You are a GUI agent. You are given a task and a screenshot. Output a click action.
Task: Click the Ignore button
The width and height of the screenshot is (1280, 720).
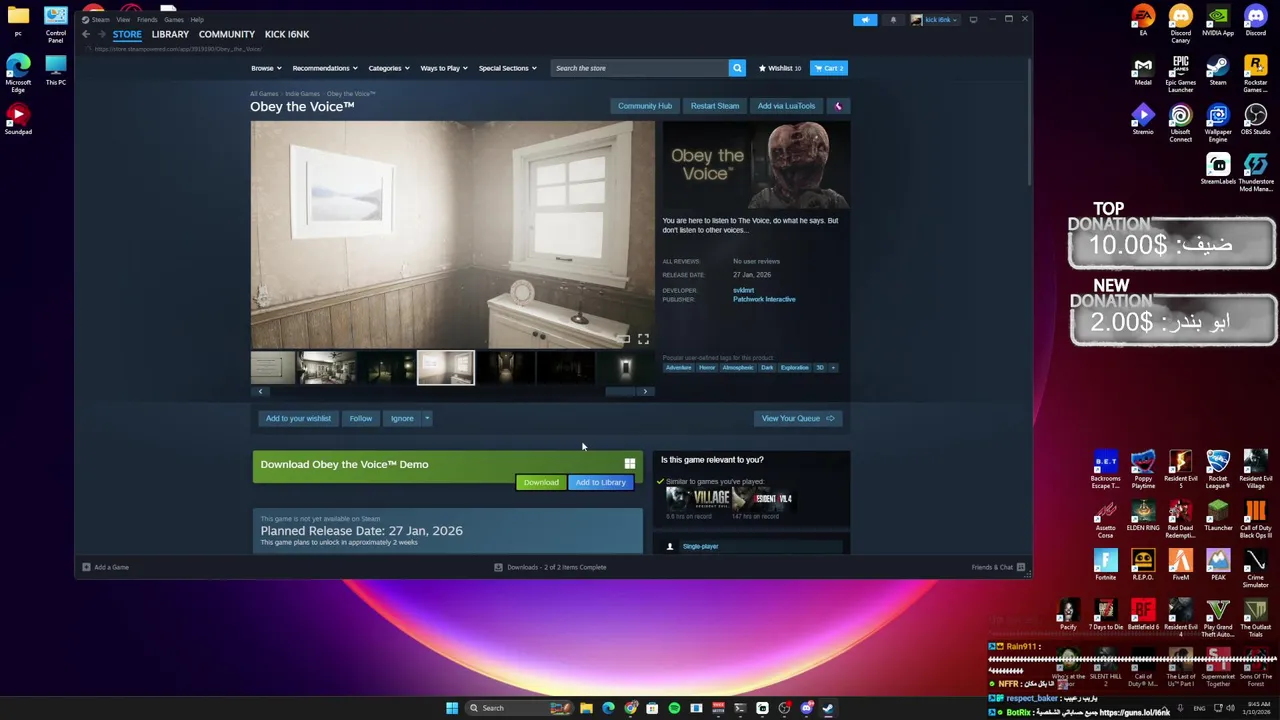click(x=402, y=418)
